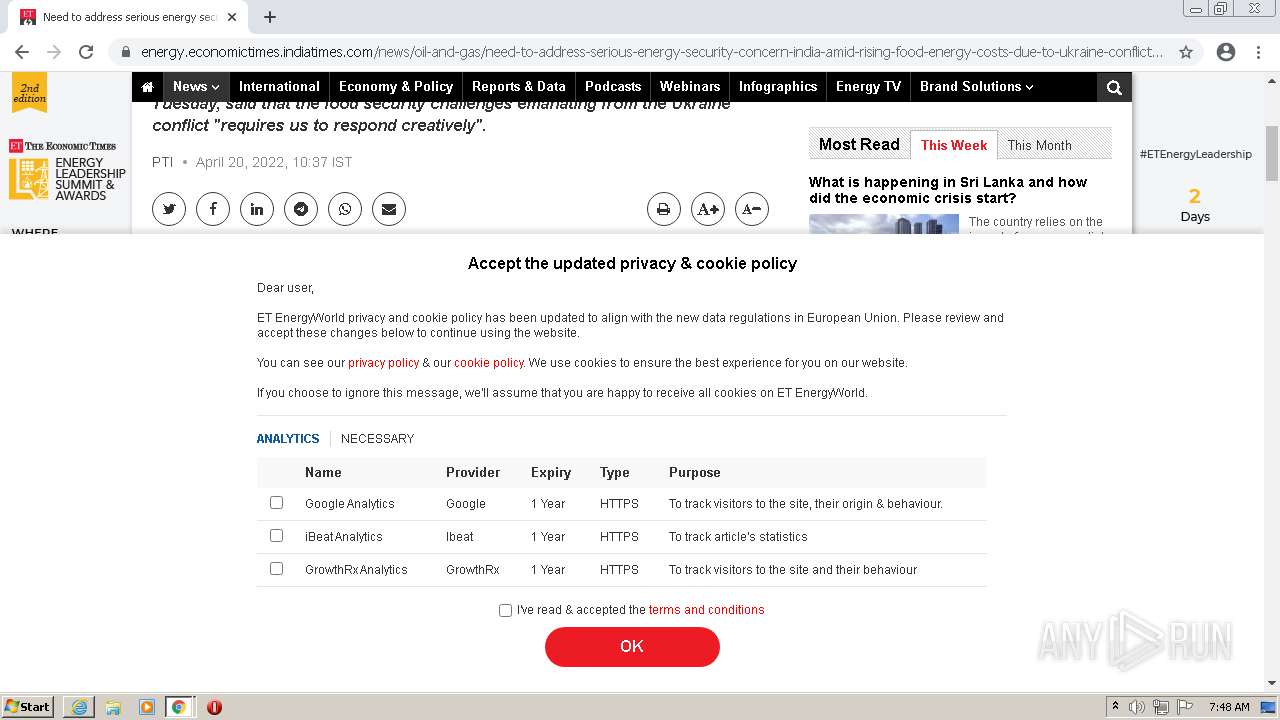Close the current browser tab

[232, 17]
